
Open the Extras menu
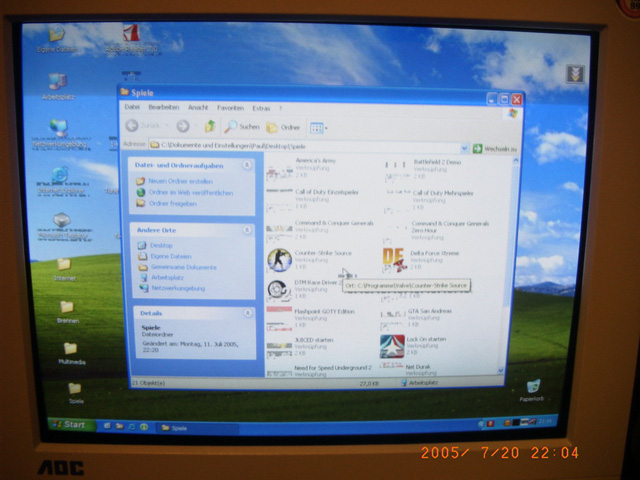pyautogui.click(x=261, y=109)
